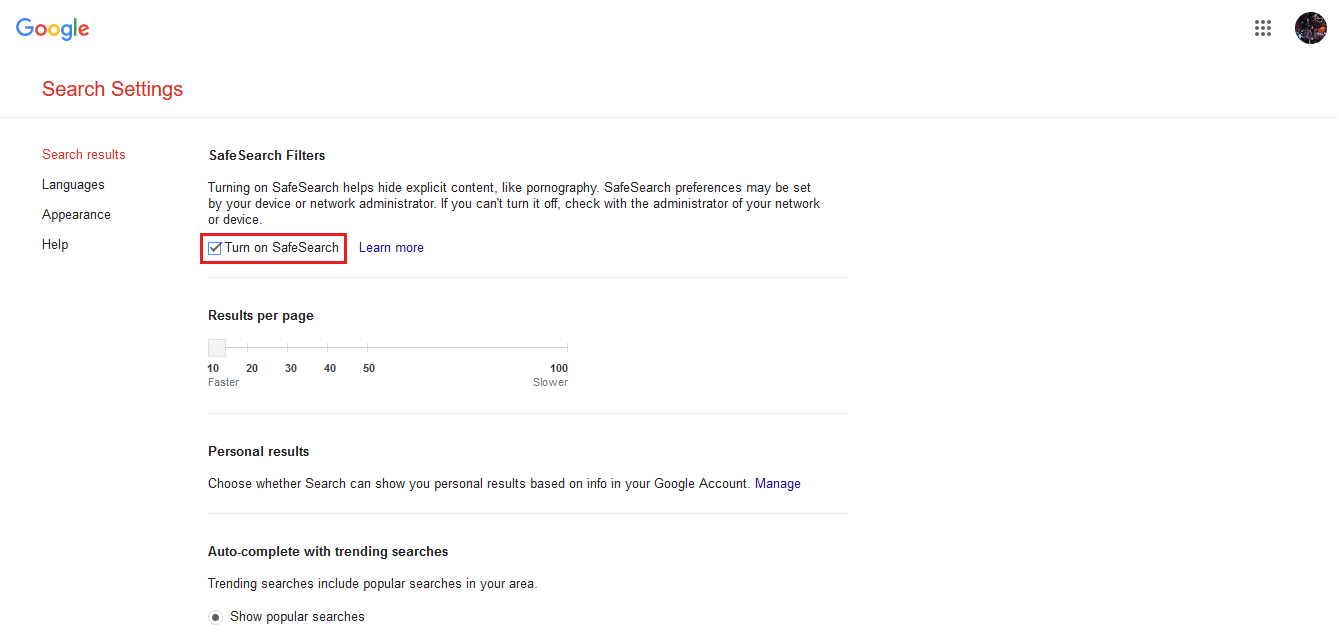The image size is (1339, 635).
Task: Click the Faster label under the slider
Action: coord(223,383)
